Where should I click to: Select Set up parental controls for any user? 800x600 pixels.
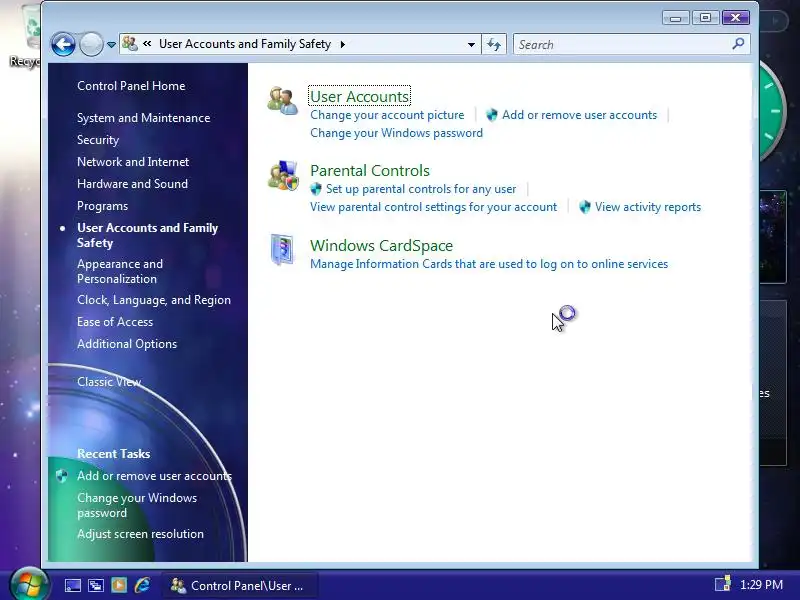pos(421,189)
